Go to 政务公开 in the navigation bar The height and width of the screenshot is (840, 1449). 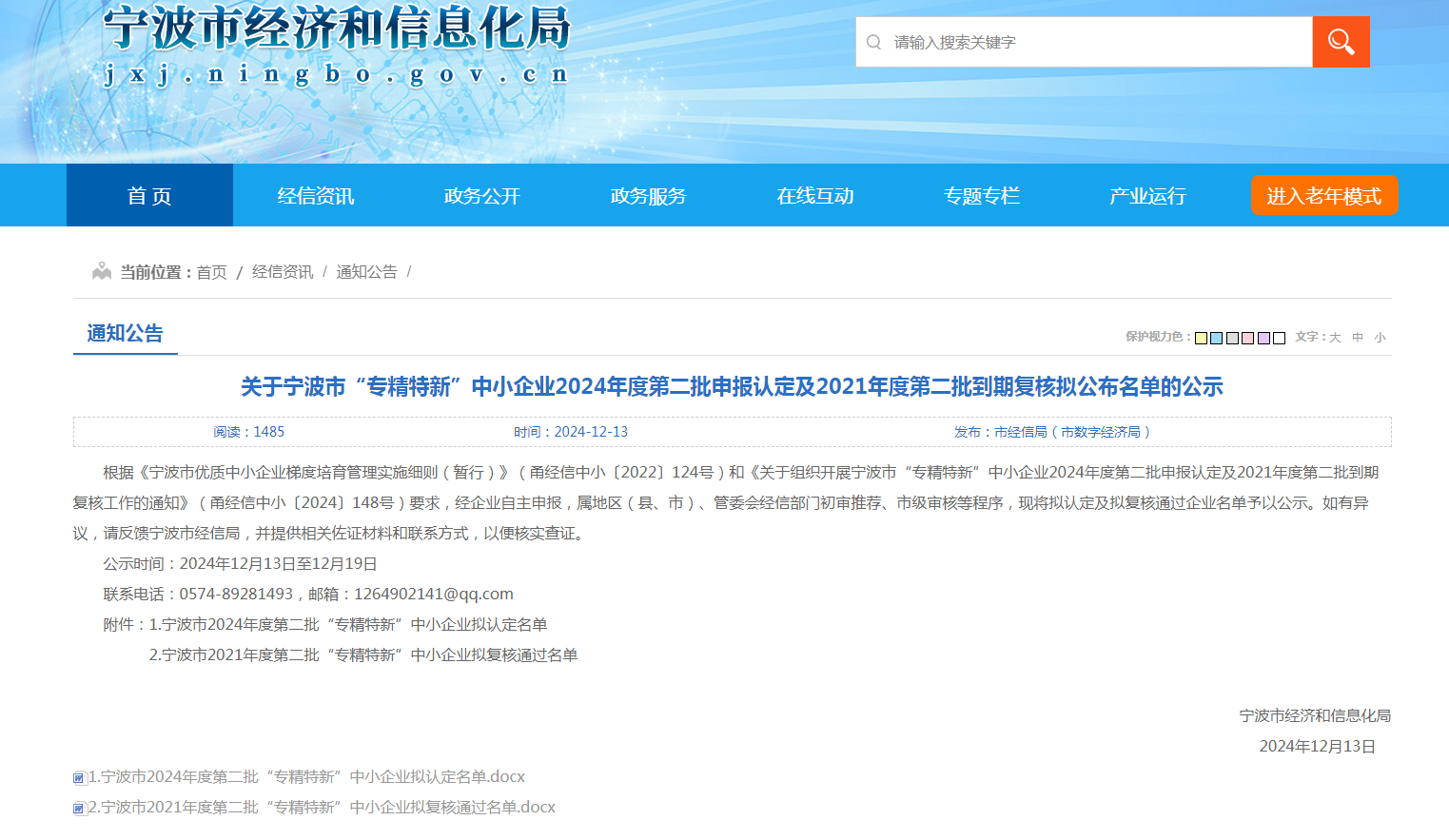[x=482, y=196]
